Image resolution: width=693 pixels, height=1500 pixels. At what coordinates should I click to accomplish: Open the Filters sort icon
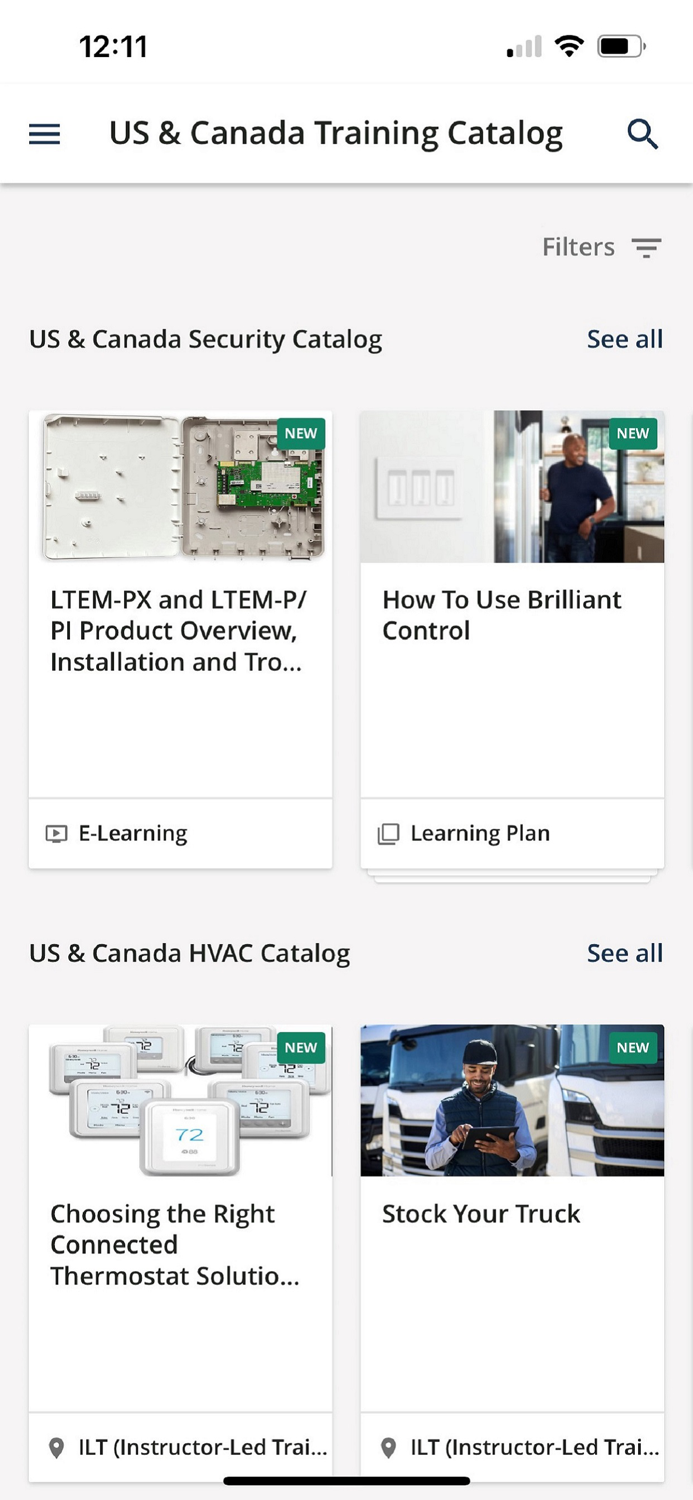click(x=647, y=248)
